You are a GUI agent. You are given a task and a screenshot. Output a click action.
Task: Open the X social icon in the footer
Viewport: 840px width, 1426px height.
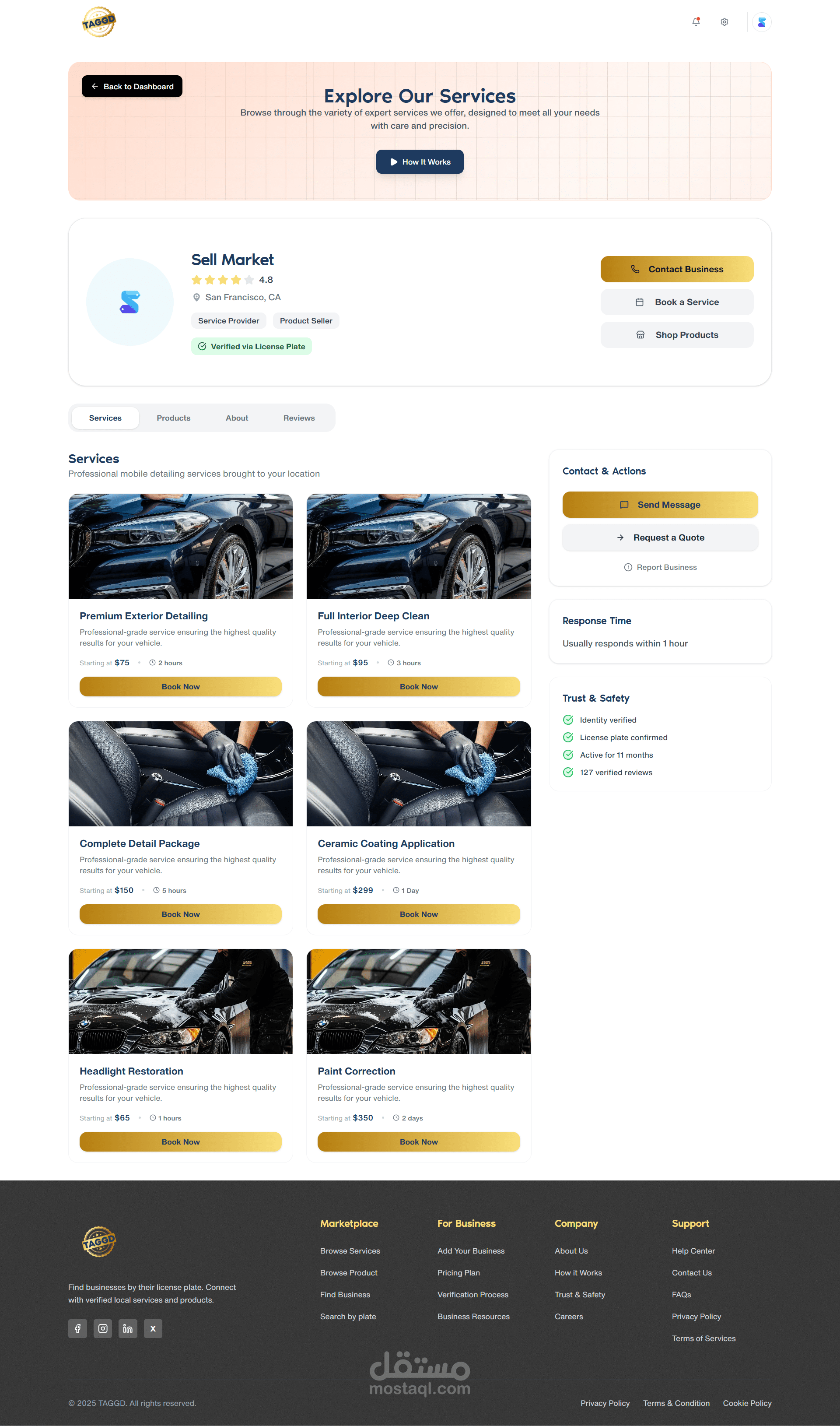click(153, 1328)
